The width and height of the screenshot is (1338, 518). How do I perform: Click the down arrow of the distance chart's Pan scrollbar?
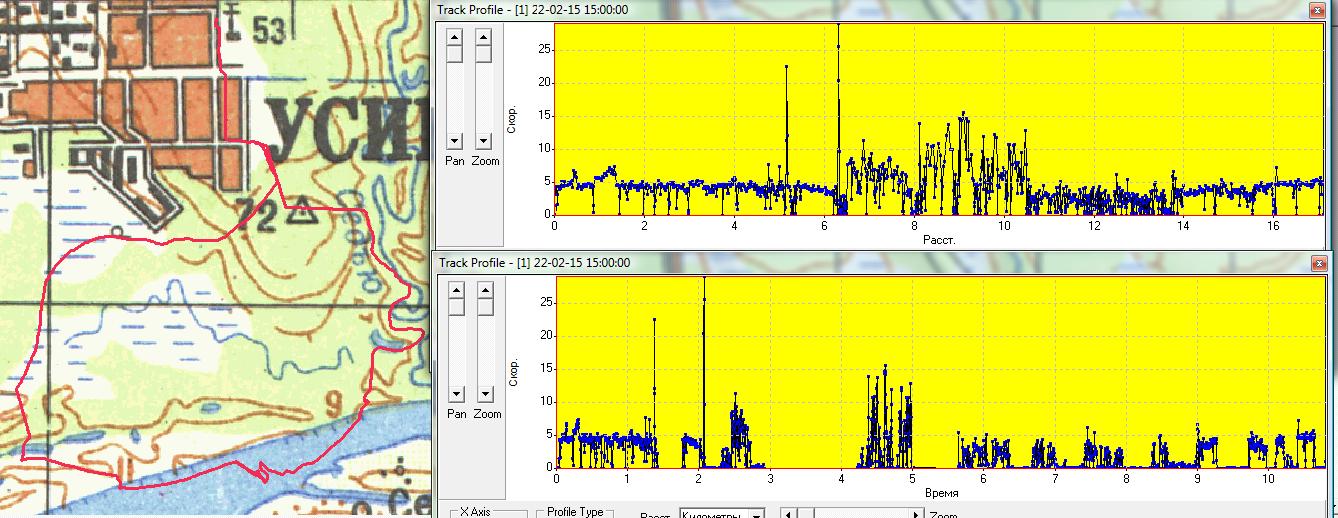coord(455,141)
